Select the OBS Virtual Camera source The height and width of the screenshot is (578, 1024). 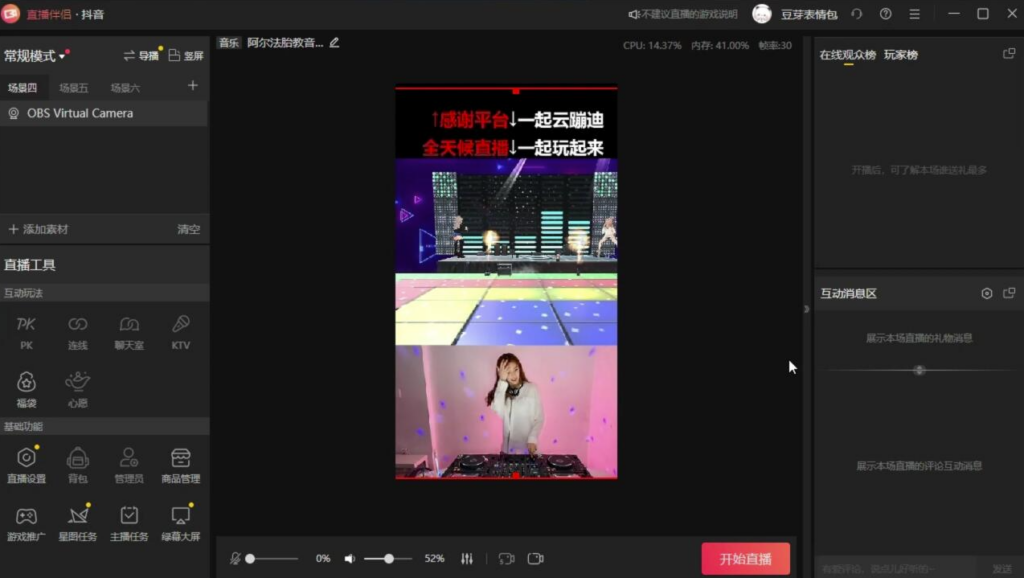(104, 114)
